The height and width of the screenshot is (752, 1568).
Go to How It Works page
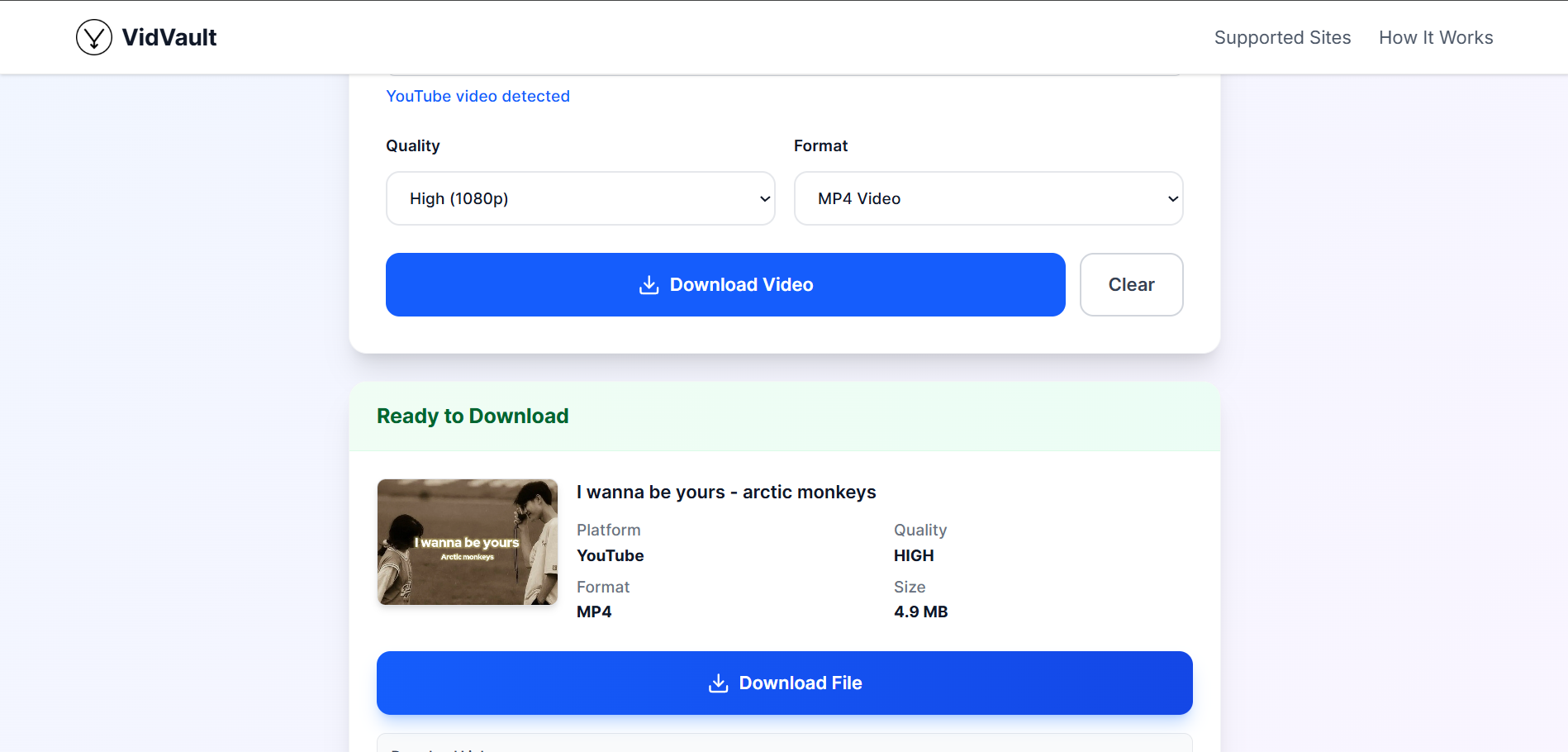[x=1436, y=37]
